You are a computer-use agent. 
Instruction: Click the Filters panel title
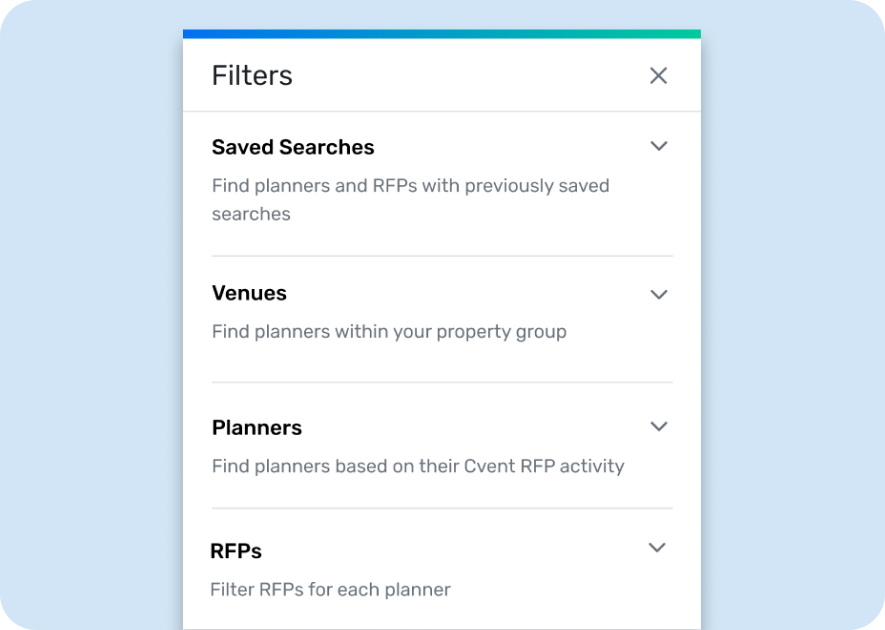click(x=252, y=76)
